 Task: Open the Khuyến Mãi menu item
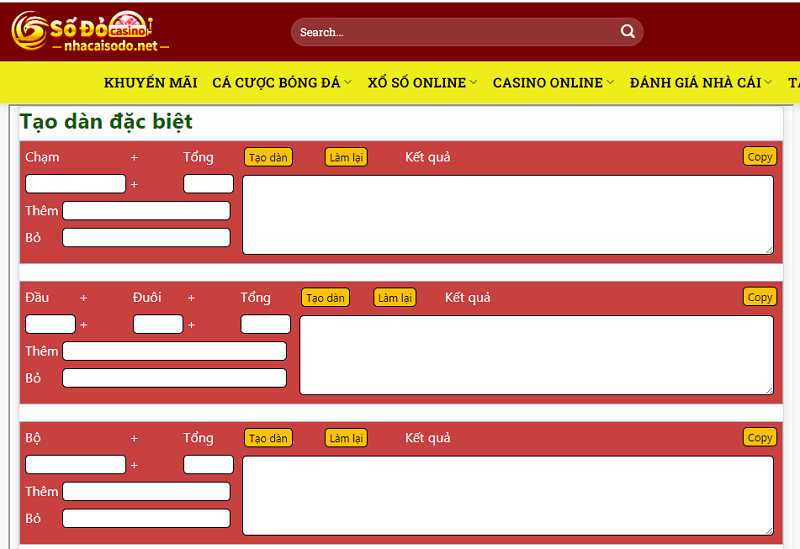(150, 83)
